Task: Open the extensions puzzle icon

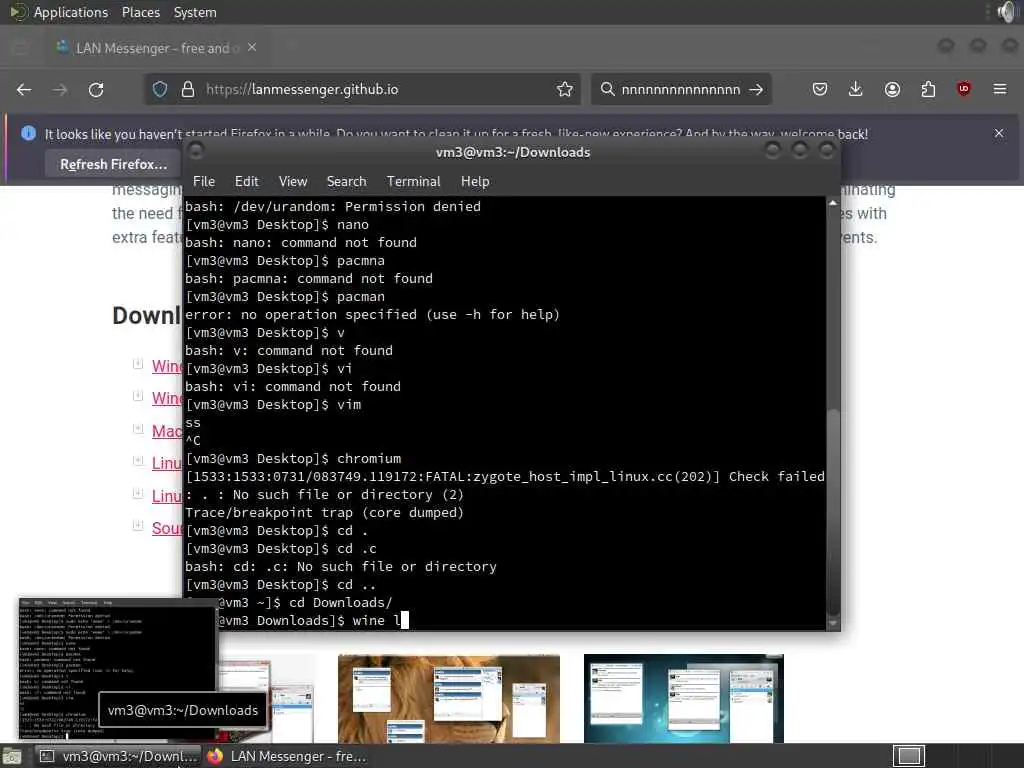Action: coord(928,89)
